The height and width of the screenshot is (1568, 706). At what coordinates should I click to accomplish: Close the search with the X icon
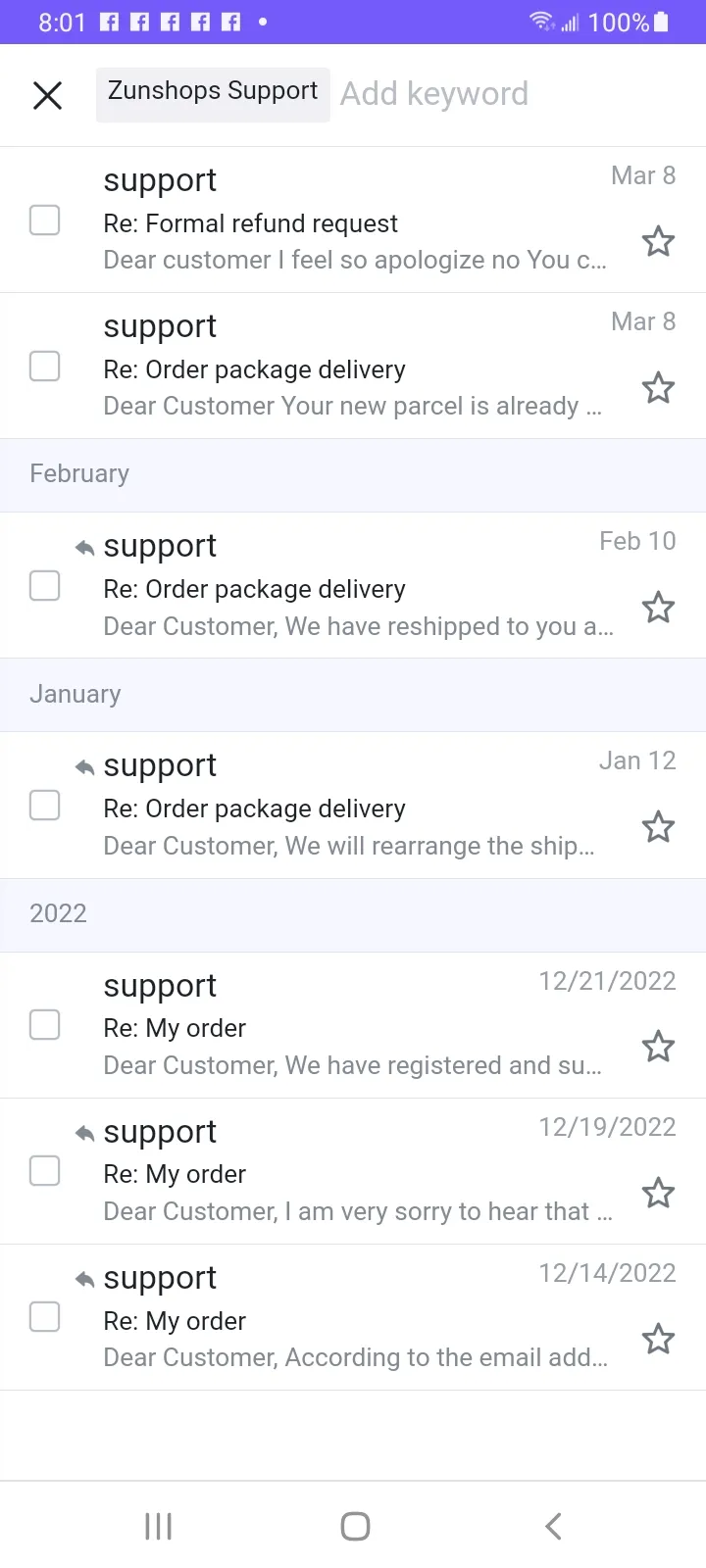click(x=47, y=95)
